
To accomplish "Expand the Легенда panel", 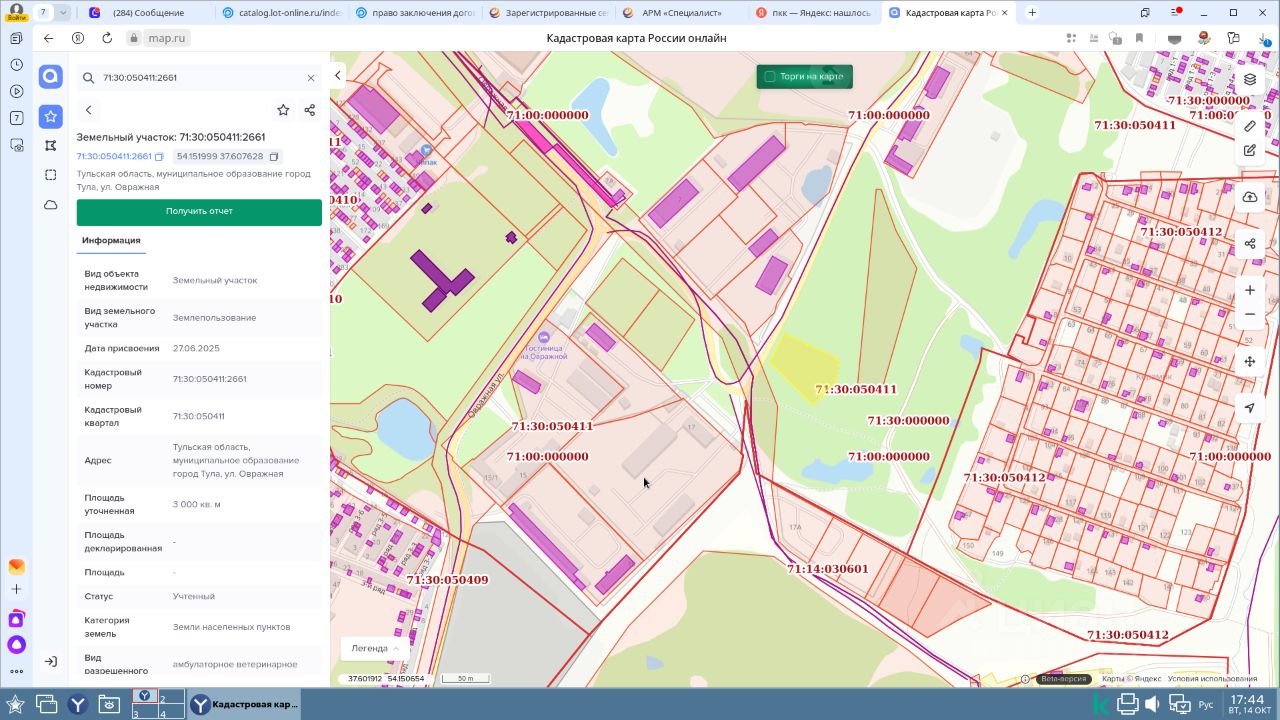I will (375, 648).
